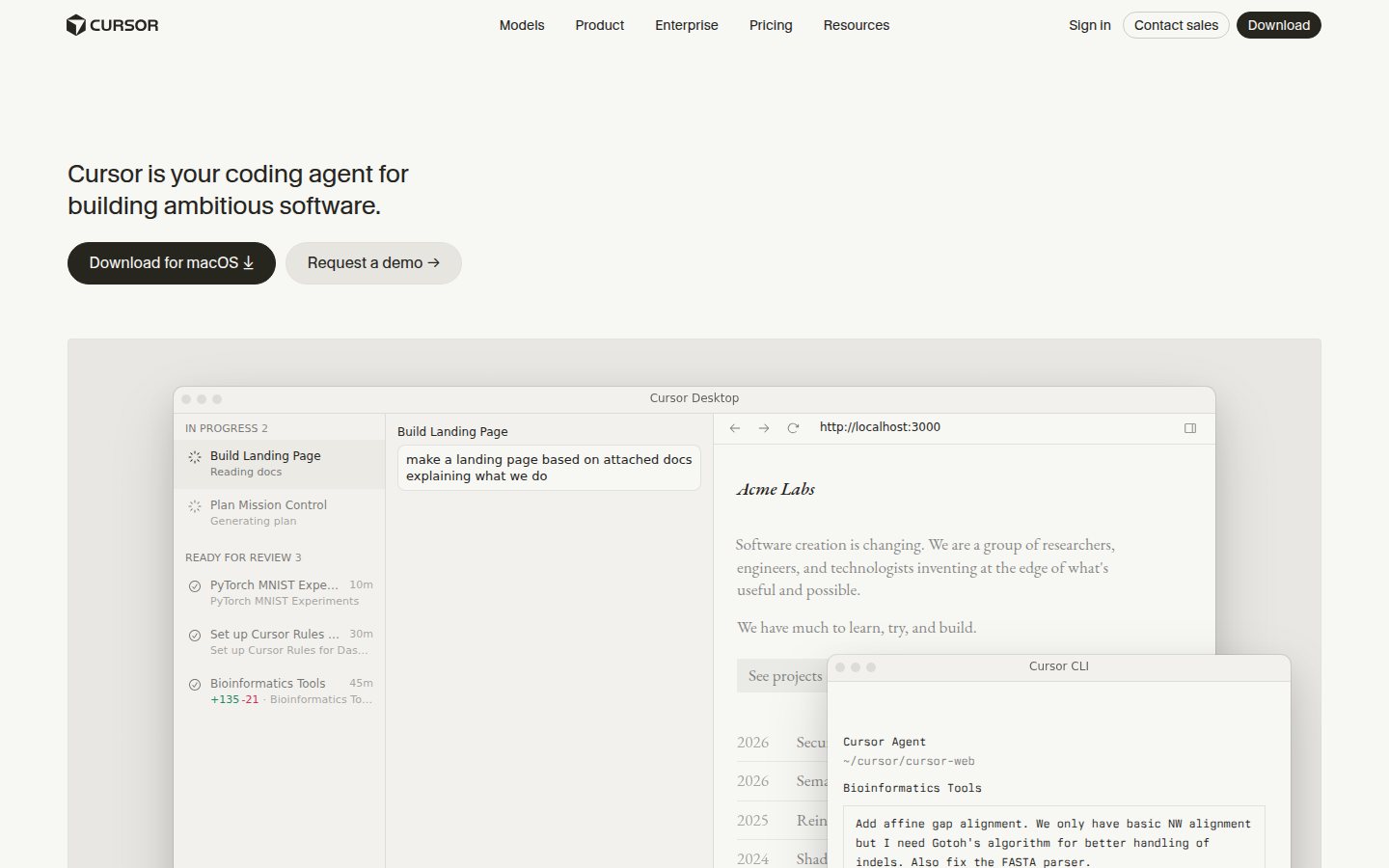This screenshot has height=868, width=1389.
Task: Click Download for macOS button
Action: click(x=172, y=263)
